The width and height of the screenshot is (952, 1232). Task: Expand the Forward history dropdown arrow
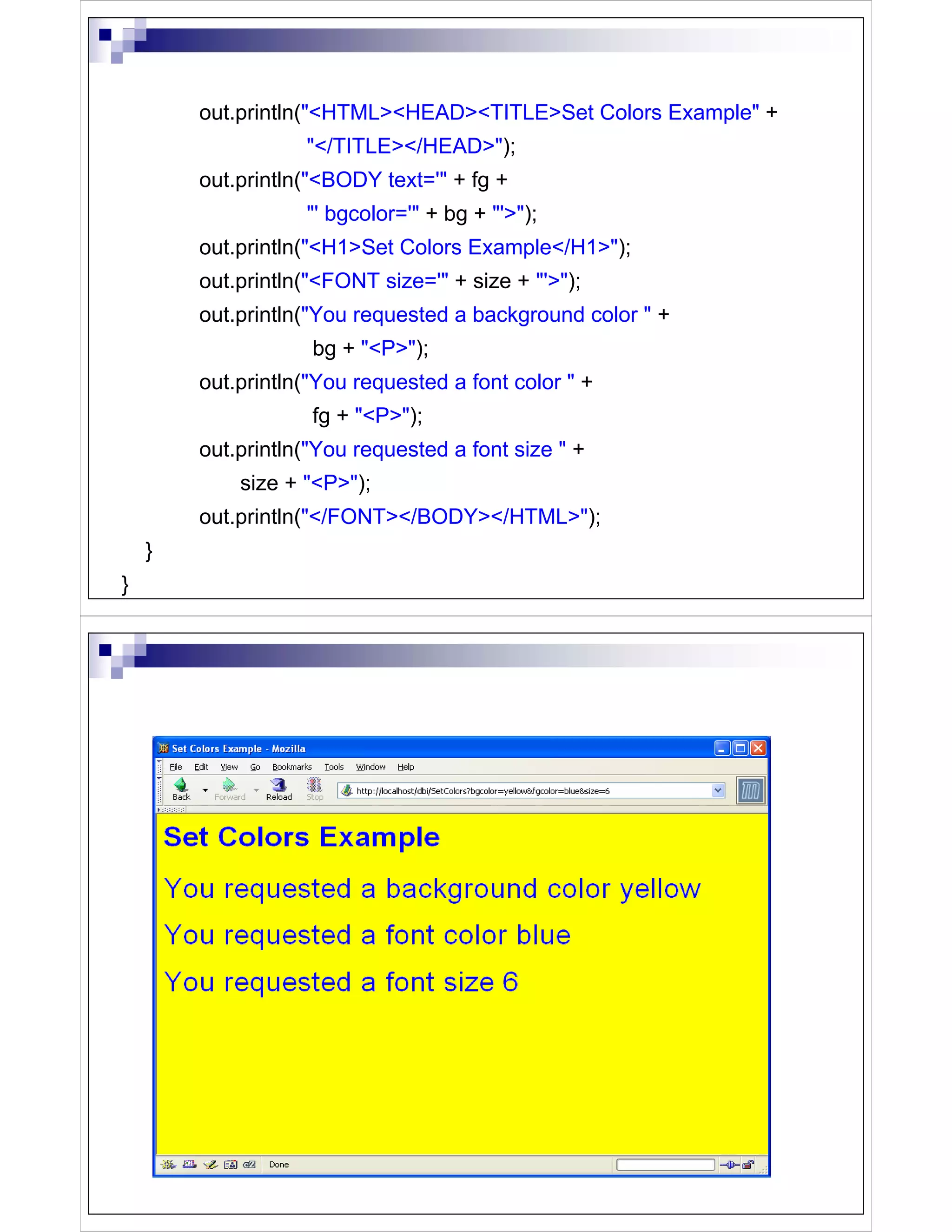tap(256, 790)
